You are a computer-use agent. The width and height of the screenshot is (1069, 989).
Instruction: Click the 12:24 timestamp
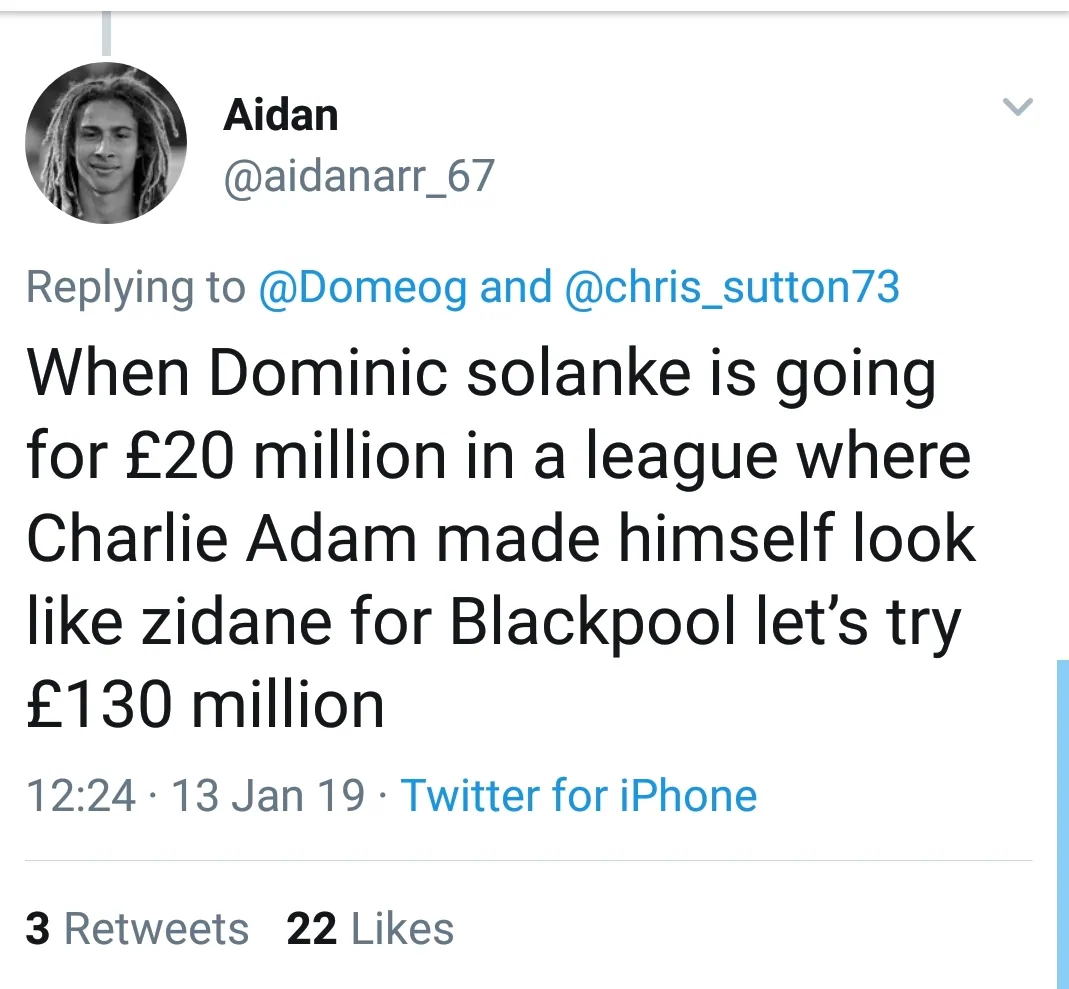(80, 795)
